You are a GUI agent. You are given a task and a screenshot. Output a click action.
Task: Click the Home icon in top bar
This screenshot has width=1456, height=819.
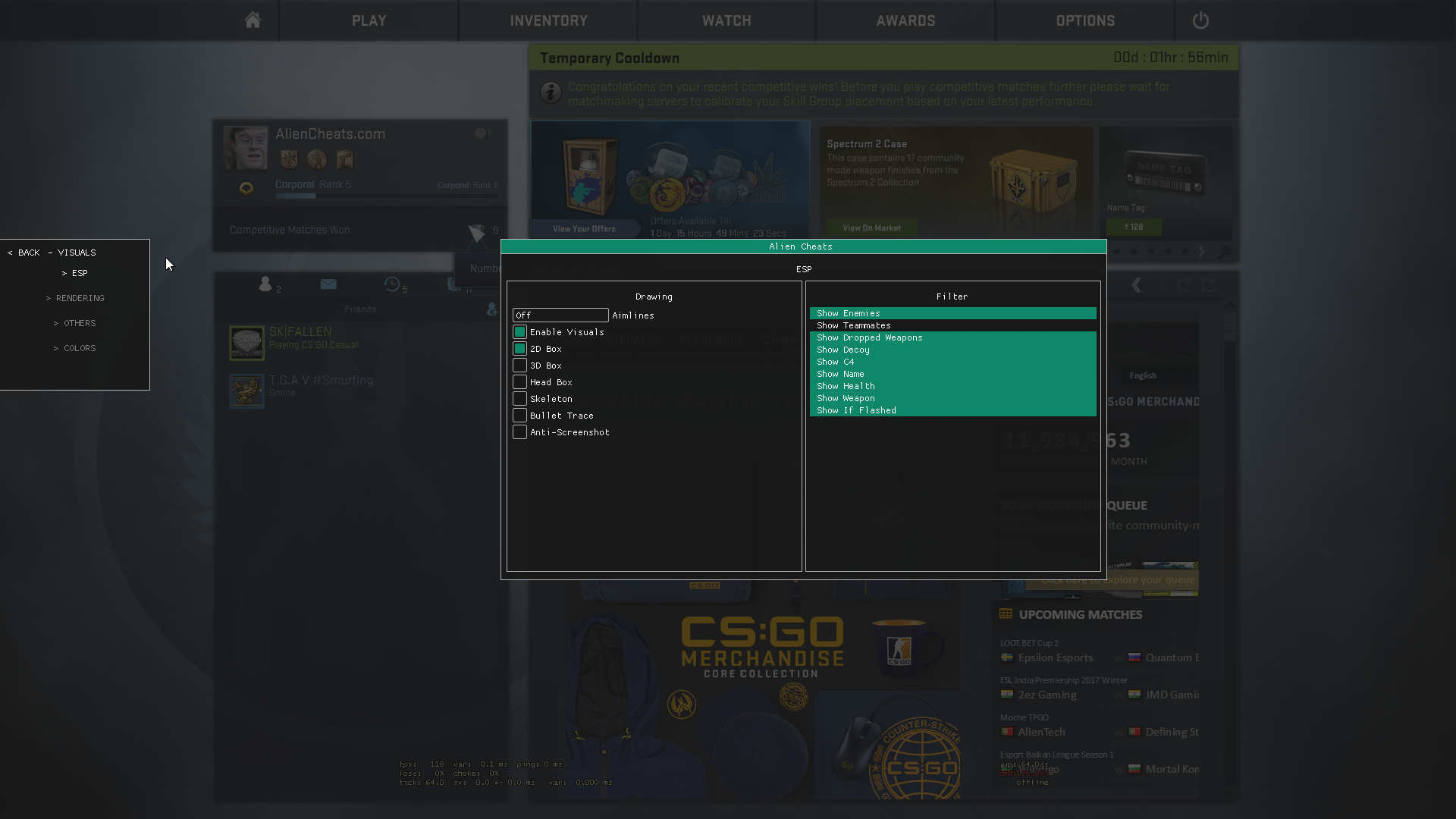253,20
